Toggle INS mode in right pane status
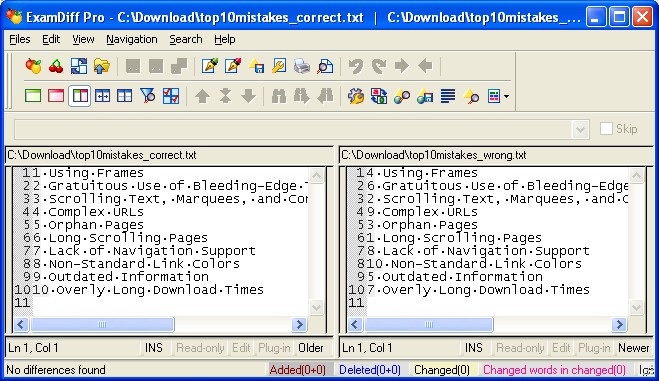 pos(474,348)
